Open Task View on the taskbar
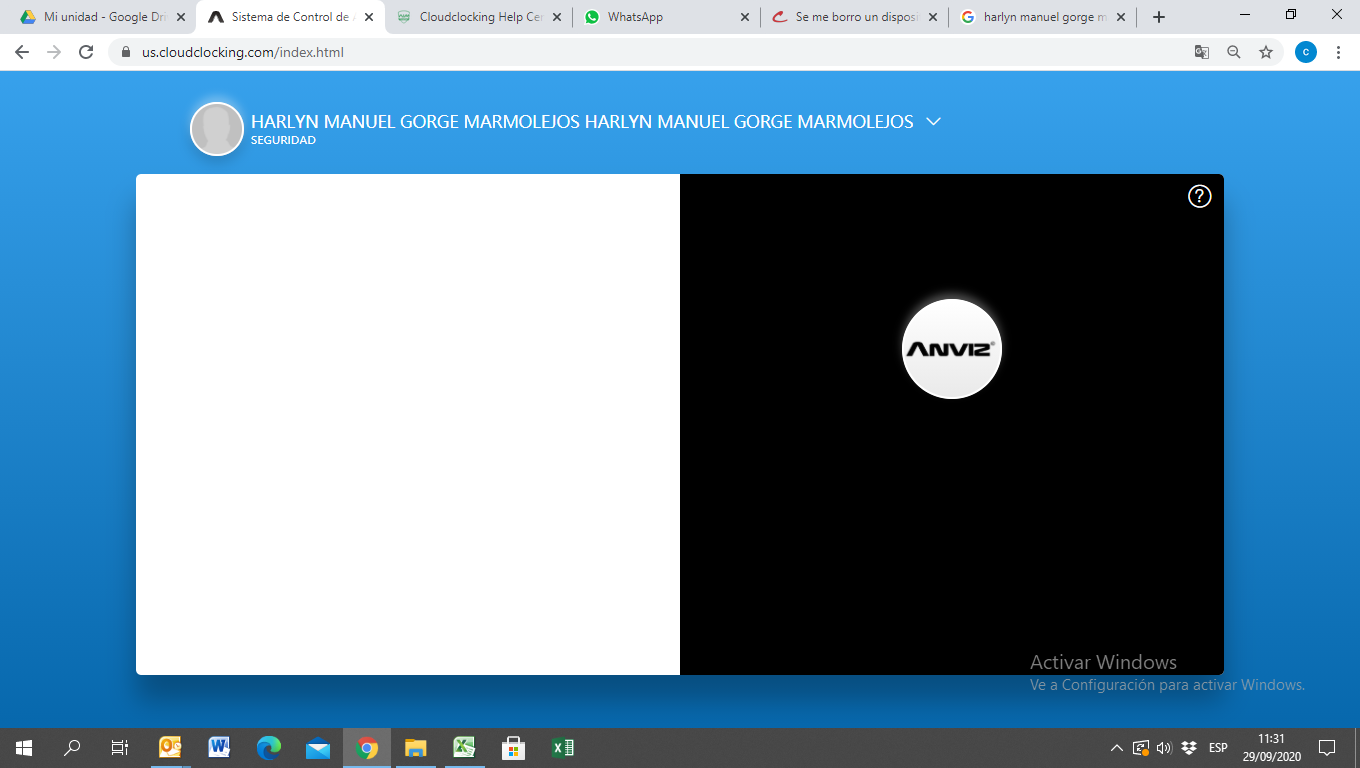 coord(120,747)
